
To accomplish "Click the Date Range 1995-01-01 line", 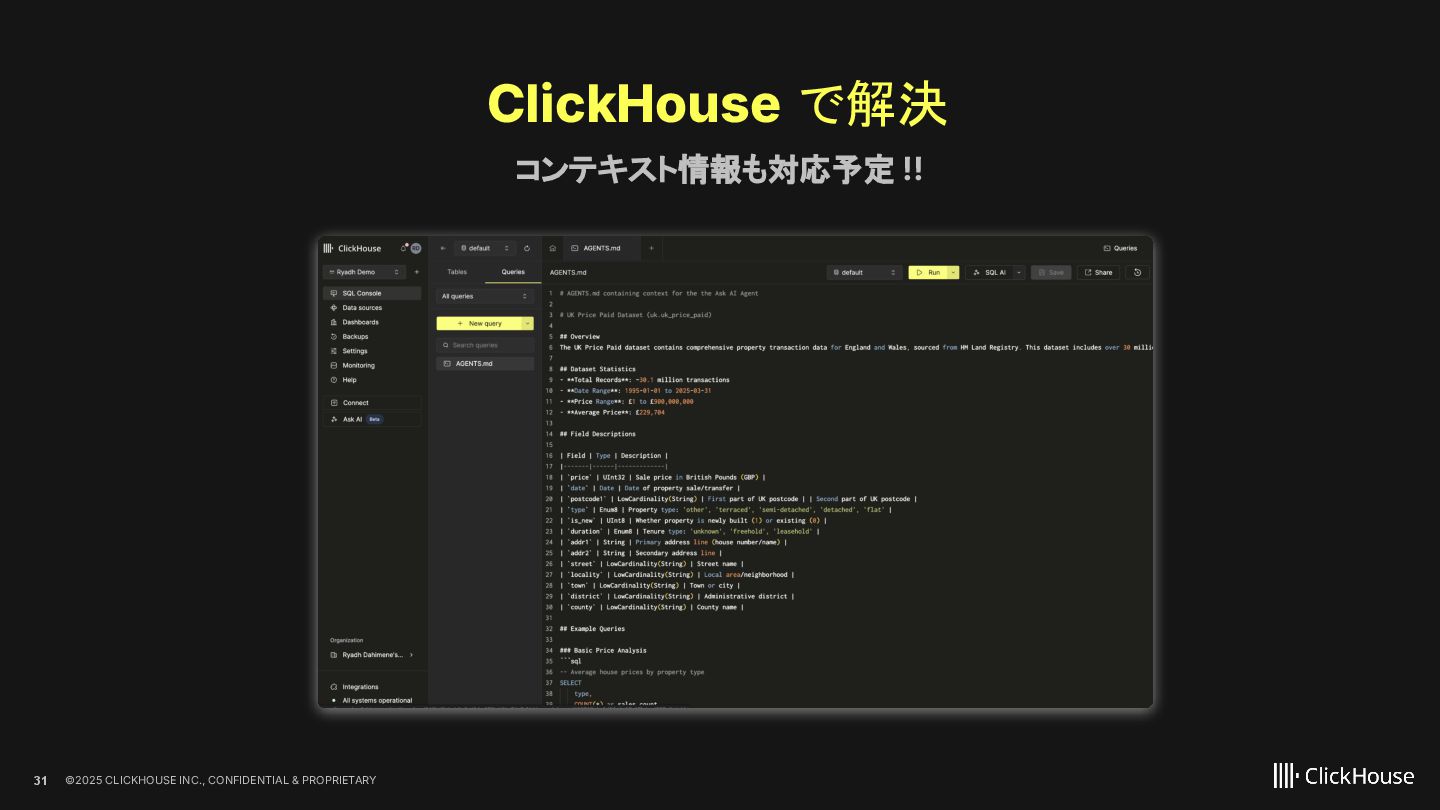I will [x=636, y=391].
